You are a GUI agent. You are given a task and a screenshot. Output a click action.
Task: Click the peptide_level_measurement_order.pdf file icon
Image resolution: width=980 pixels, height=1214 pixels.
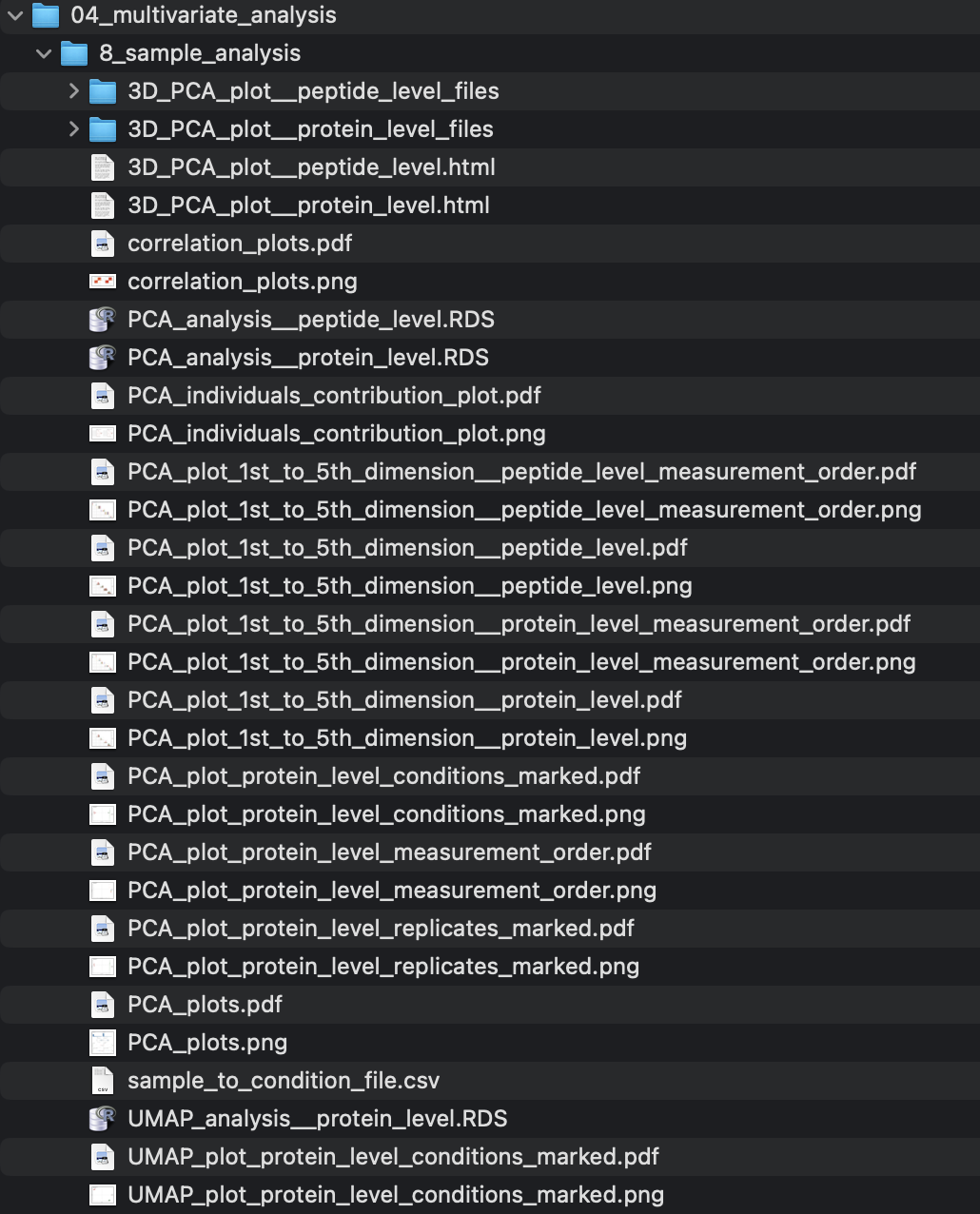(x=103, y=472)
